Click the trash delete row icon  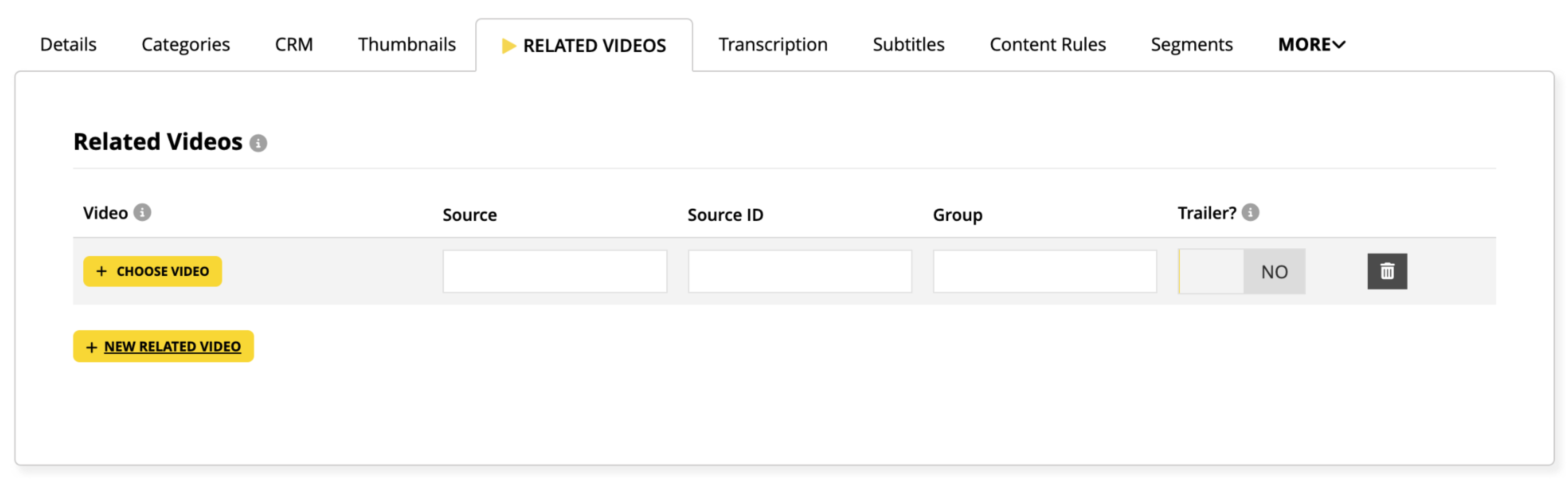point(1387,271)
